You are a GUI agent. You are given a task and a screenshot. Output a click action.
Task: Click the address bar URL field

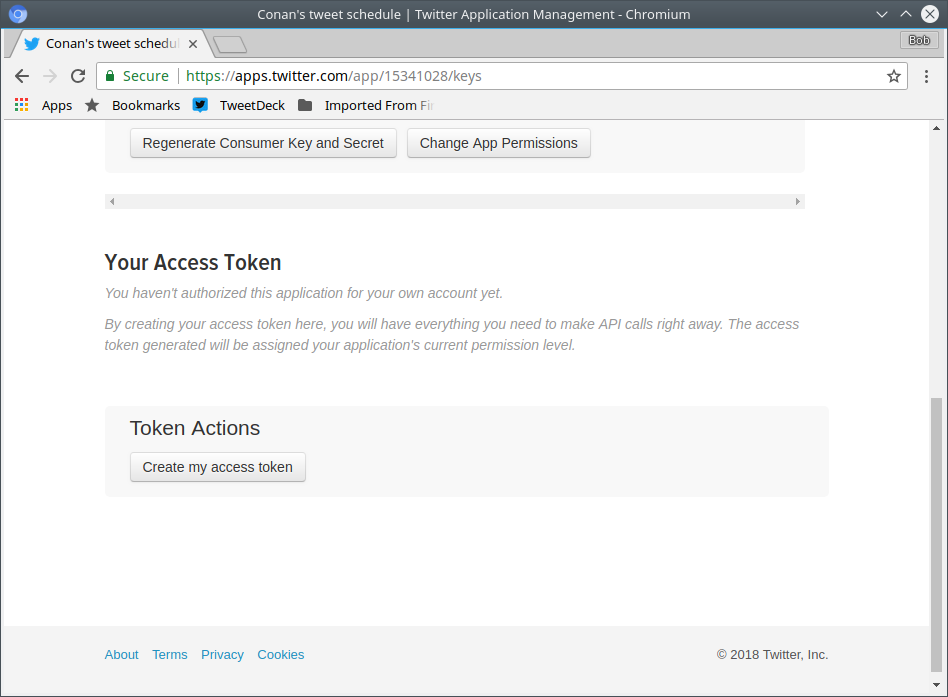point(502,76)
